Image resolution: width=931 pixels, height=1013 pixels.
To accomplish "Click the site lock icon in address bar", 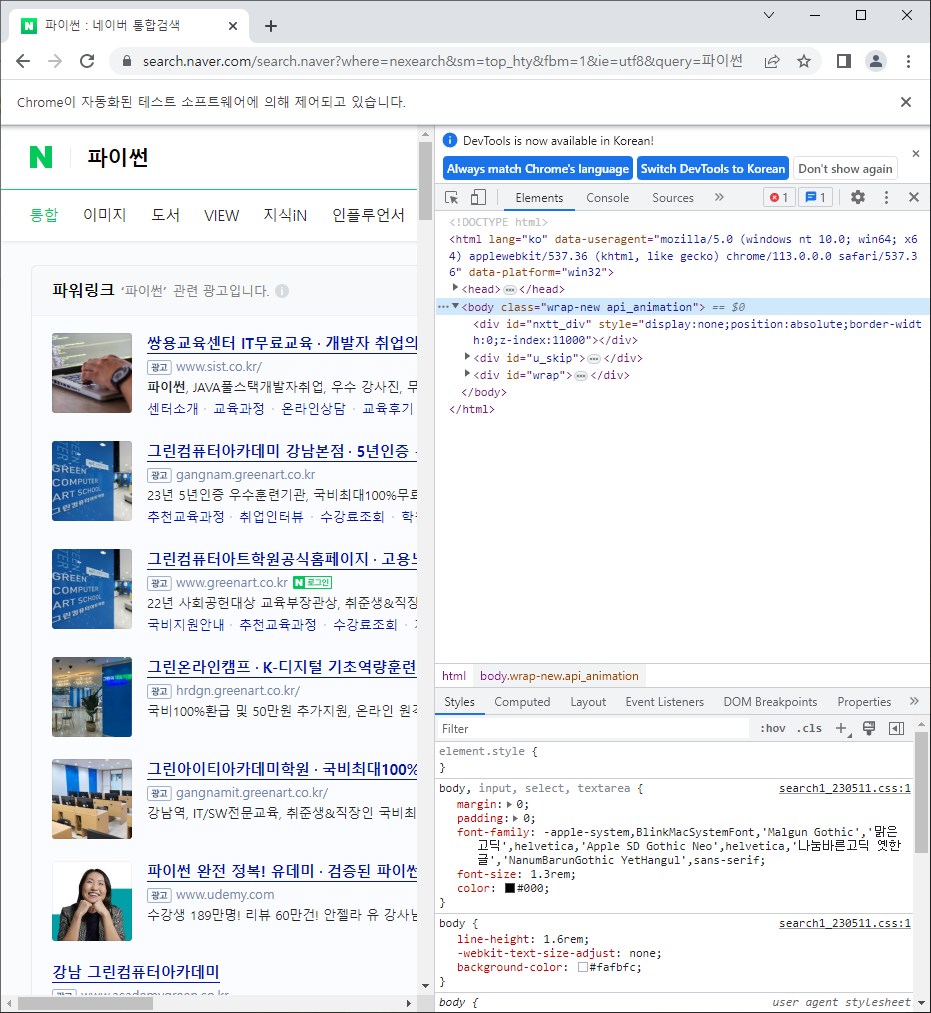I will coord(127,61).
